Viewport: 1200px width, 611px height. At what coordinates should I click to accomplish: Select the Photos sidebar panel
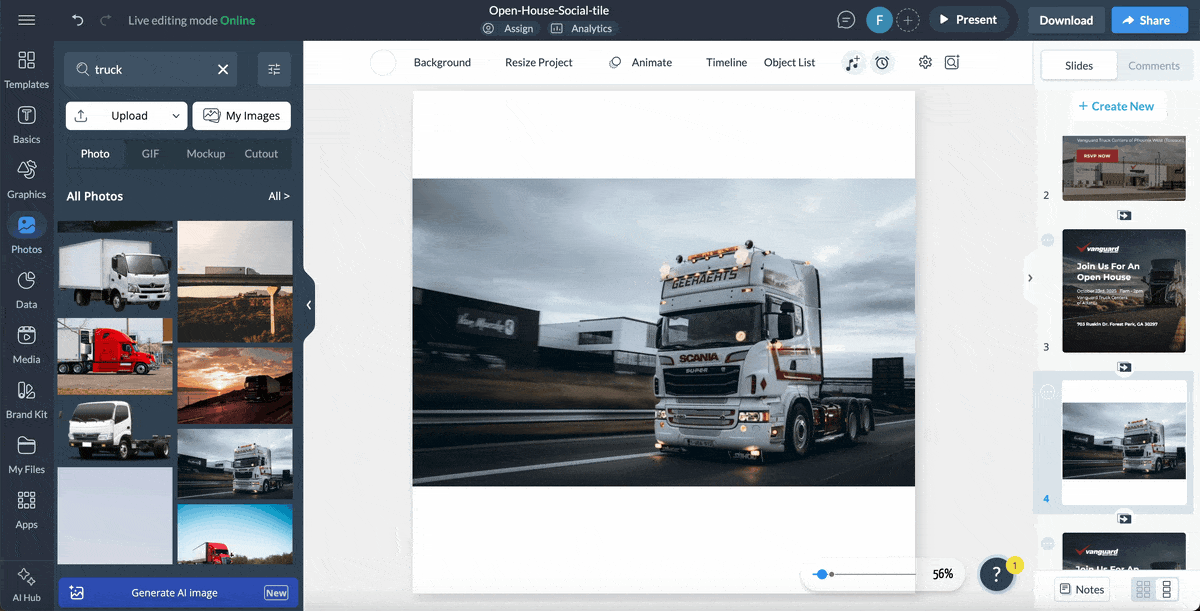27,235
